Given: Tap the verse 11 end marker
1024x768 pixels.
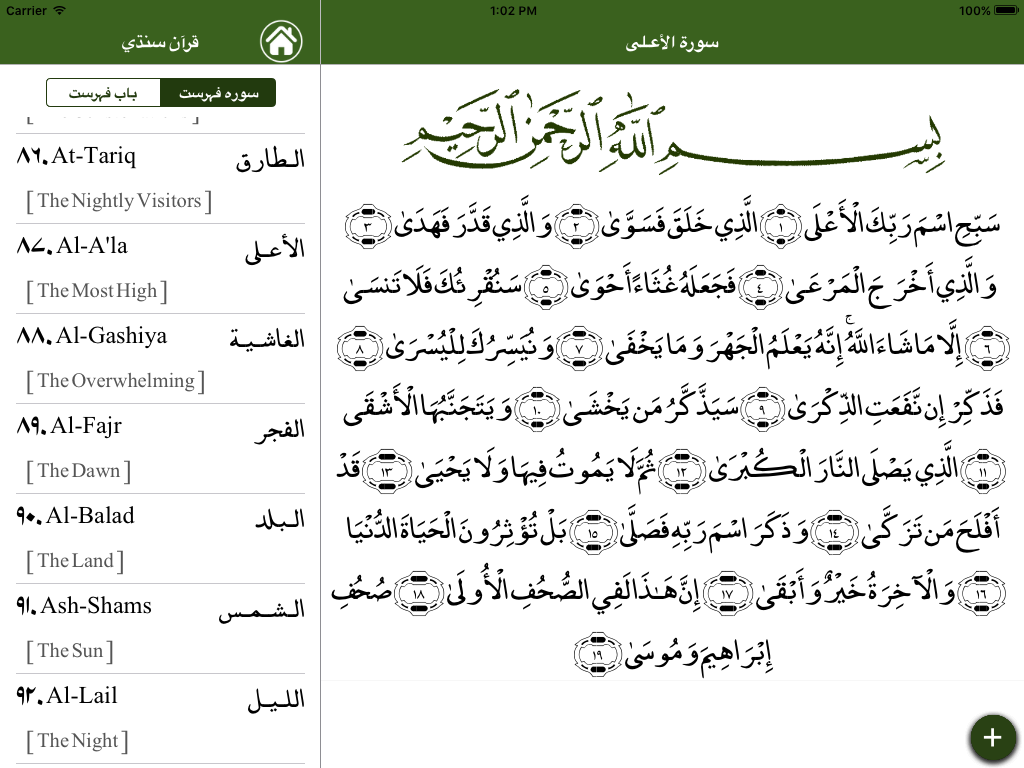Looking at the screenshot, I should pyautogui.click(x=983, y=470).
